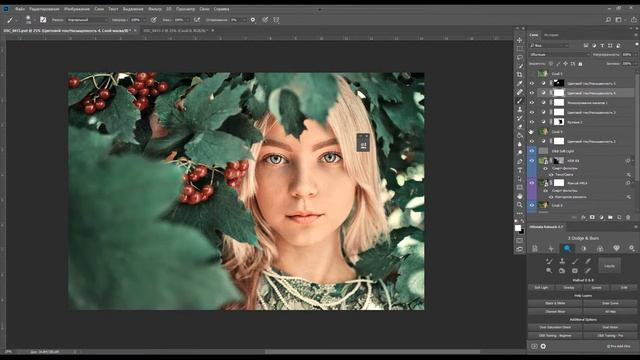Screen dimensions: 640x360
Task: Switch to the История tab
Action: pyautogui.click(x=551, y=35)
